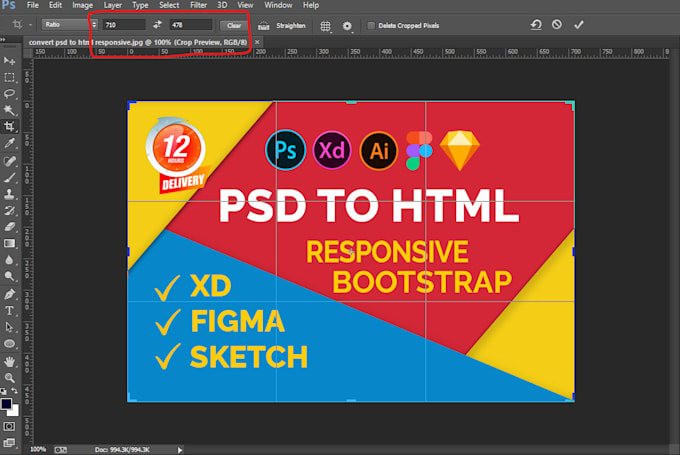Enable Delete Cropped Pixels checkbox
The image size is (680, 455).
(371, 26)
